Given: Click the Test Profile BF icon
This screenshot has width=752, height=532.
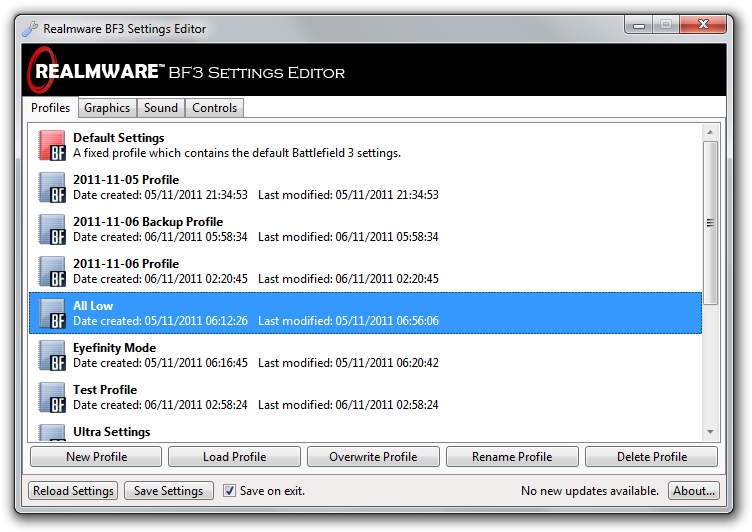Looking at the screenshot, I should point(52,397).
